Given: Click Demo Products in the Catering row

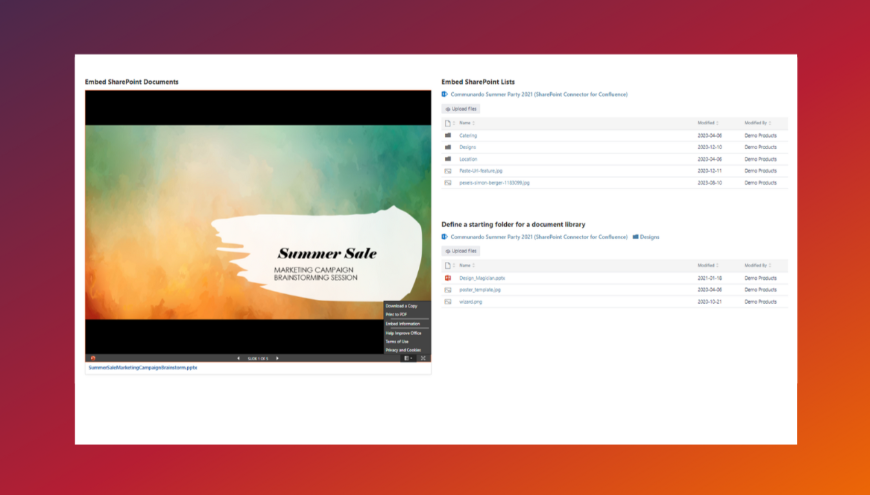Looking at the screenshot, I should (x=760, y=135).
